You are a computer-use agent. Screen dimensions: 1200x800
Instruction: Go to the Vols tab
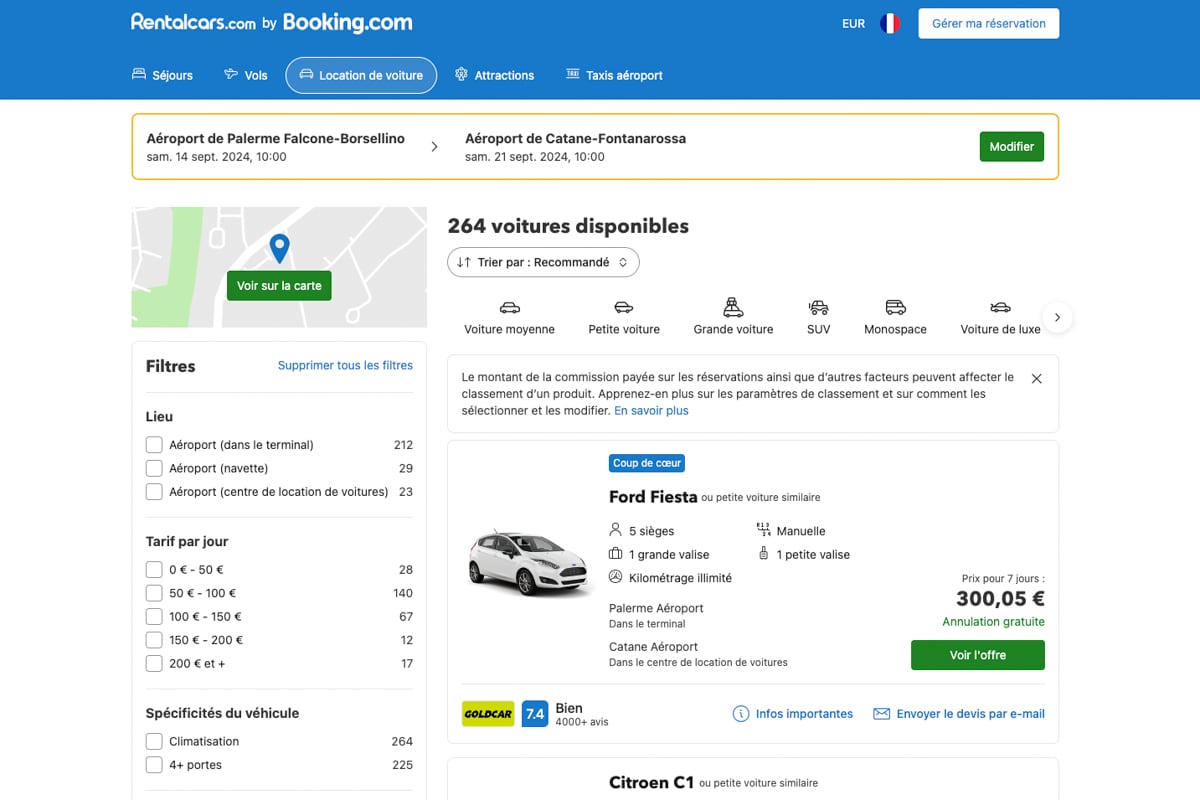tap(246, 75)
